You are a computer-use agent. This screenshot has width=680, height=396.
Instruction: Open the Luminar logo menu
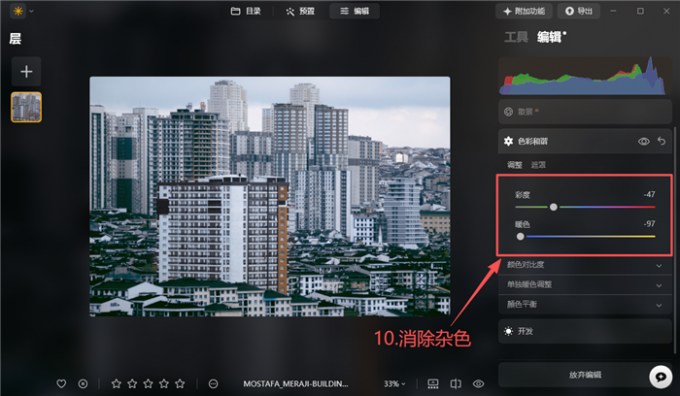point(18,11)
